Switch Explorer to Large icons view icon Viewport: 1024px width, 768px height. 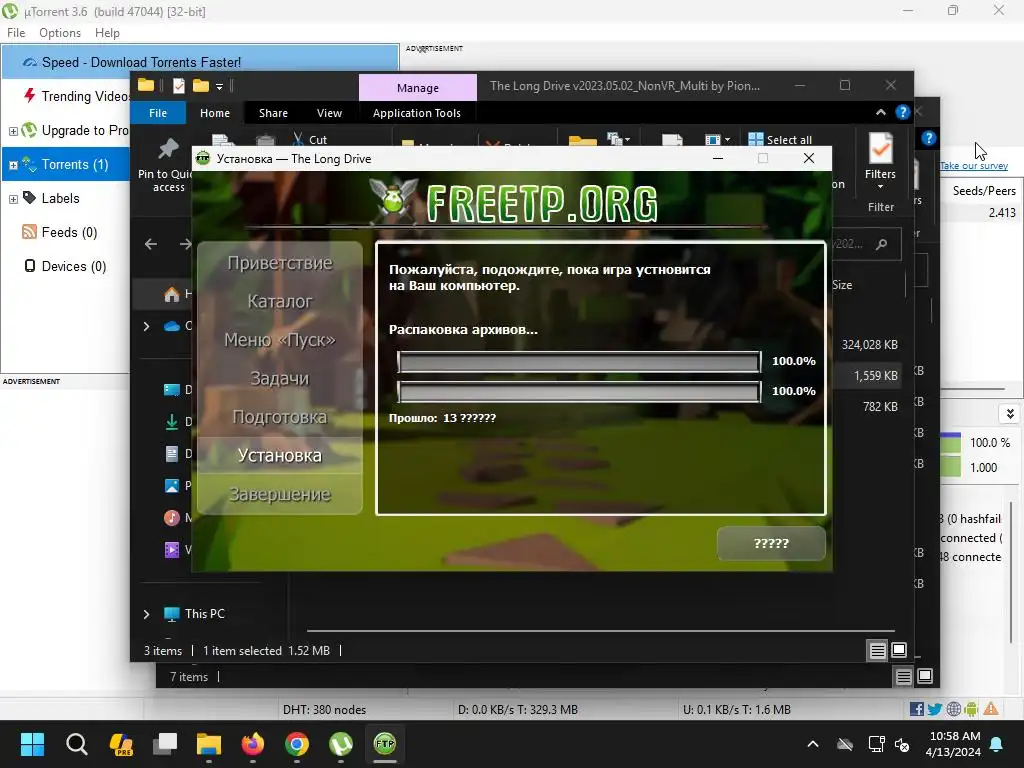899,650
